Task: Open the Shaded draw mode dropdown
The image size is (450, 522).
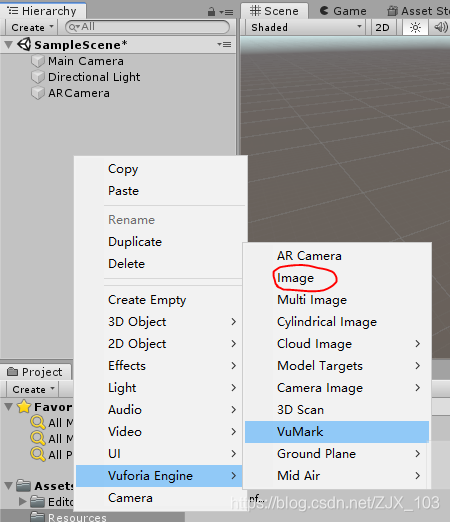Action: (306, 27)
